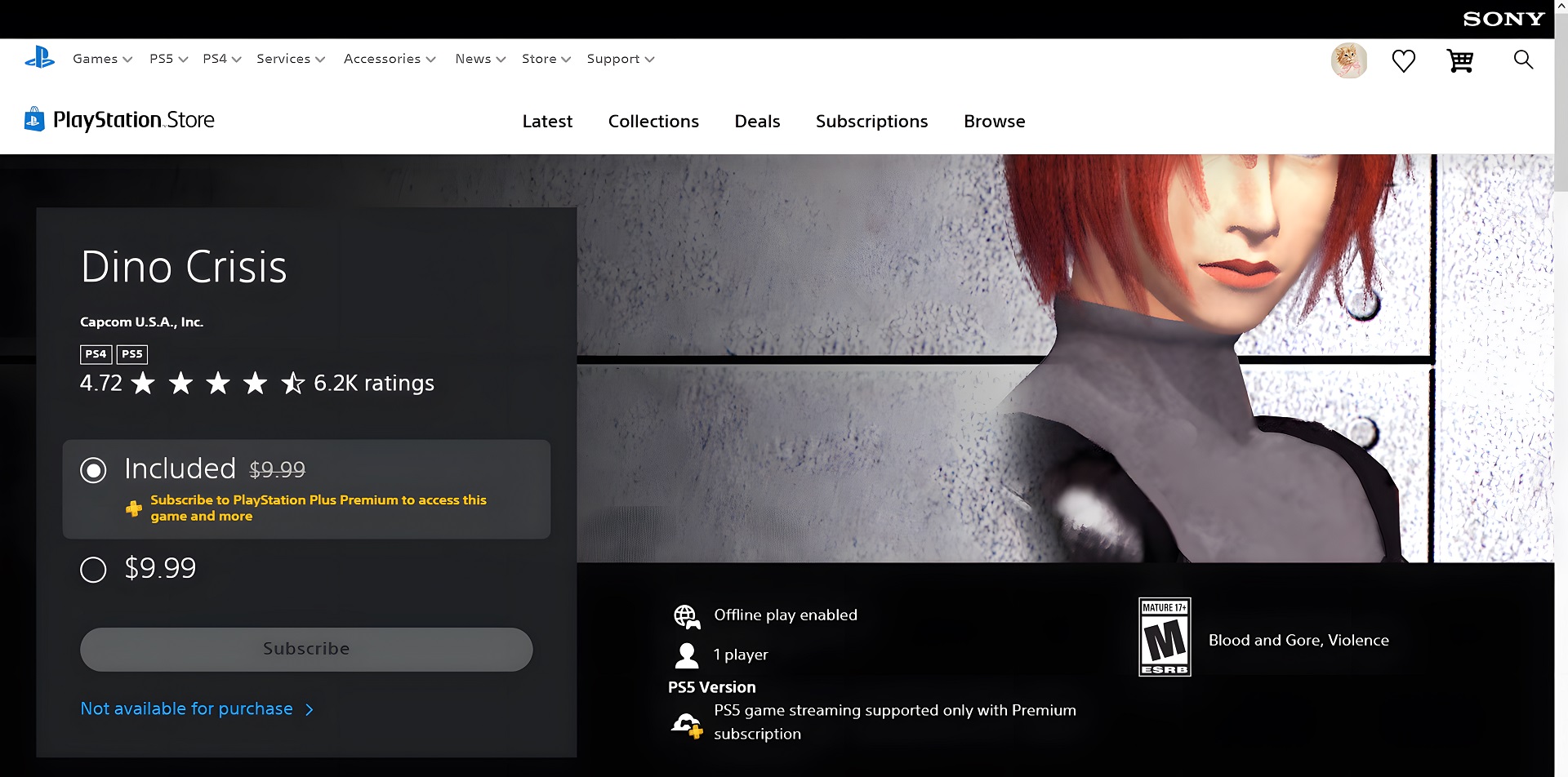The height and width of the screenshot is (777, 1568).
Task: Open the user profile avatar
Action: (1348, 60)
